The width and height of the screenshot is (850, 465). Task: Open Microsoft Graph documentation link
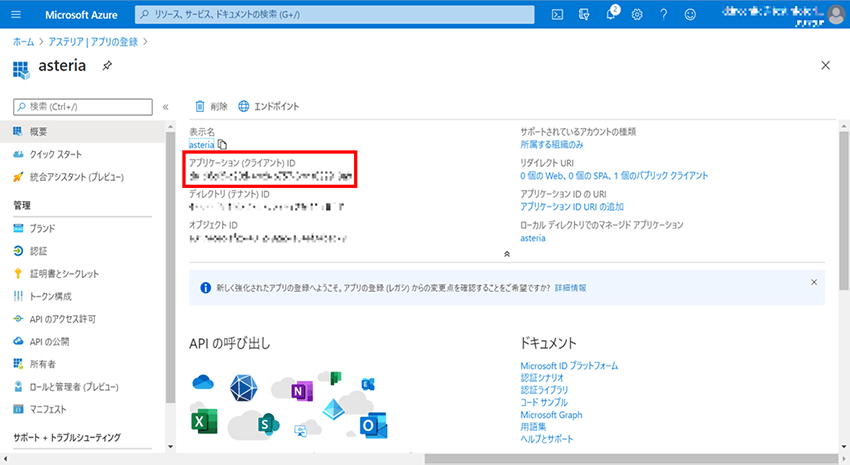pos(551,415)
